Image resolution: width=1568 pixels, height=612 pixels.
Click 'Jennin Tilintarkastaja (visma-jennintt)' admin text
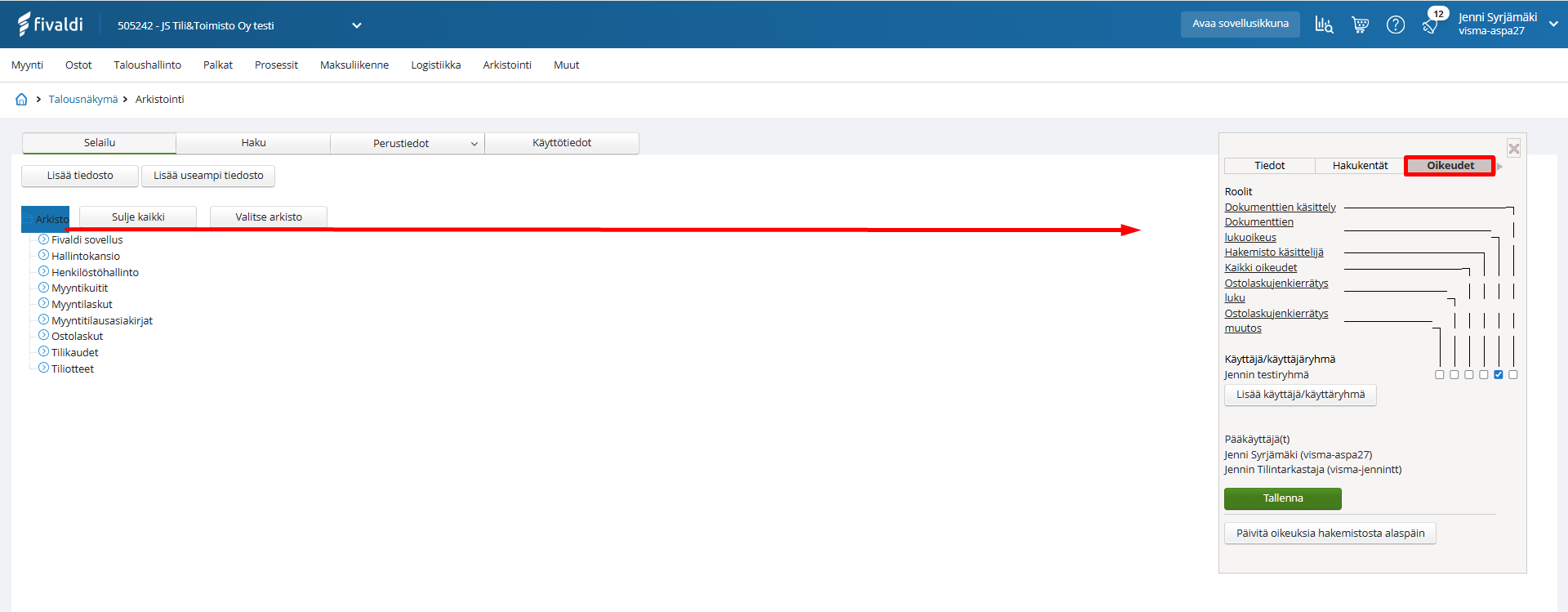[1313, 470]
